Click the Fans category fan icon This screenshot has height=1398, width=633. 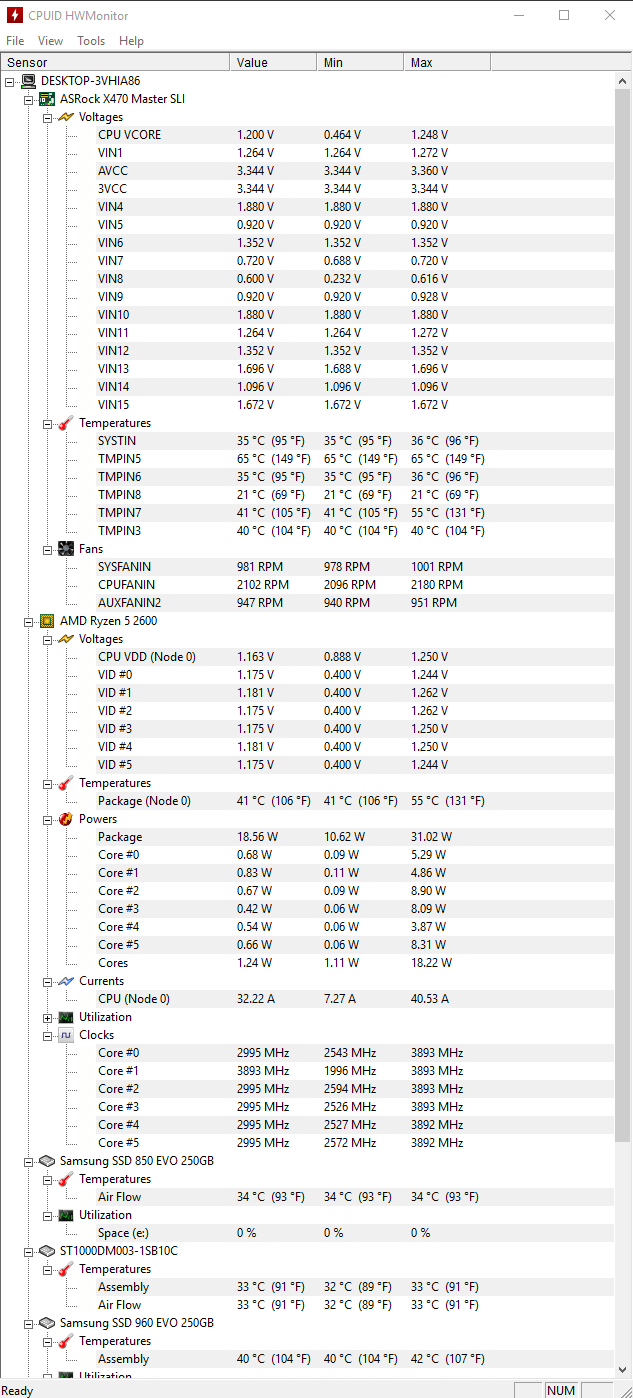(66, 549)
